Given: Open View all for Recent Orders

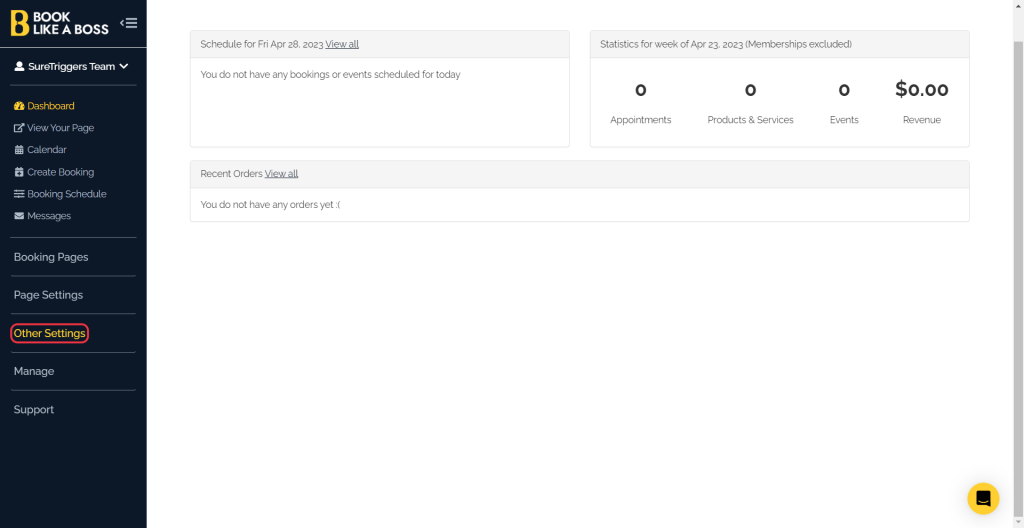Looking at the screenshot, I should [x=281, y=173].
